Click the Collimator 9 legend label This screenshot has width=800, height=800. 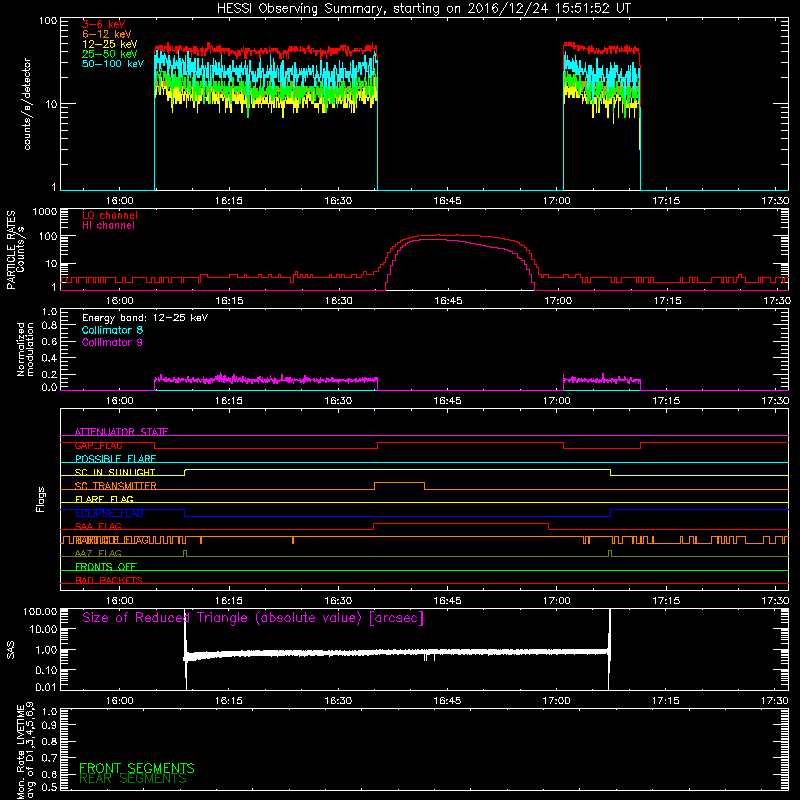(x=112, y=342)
